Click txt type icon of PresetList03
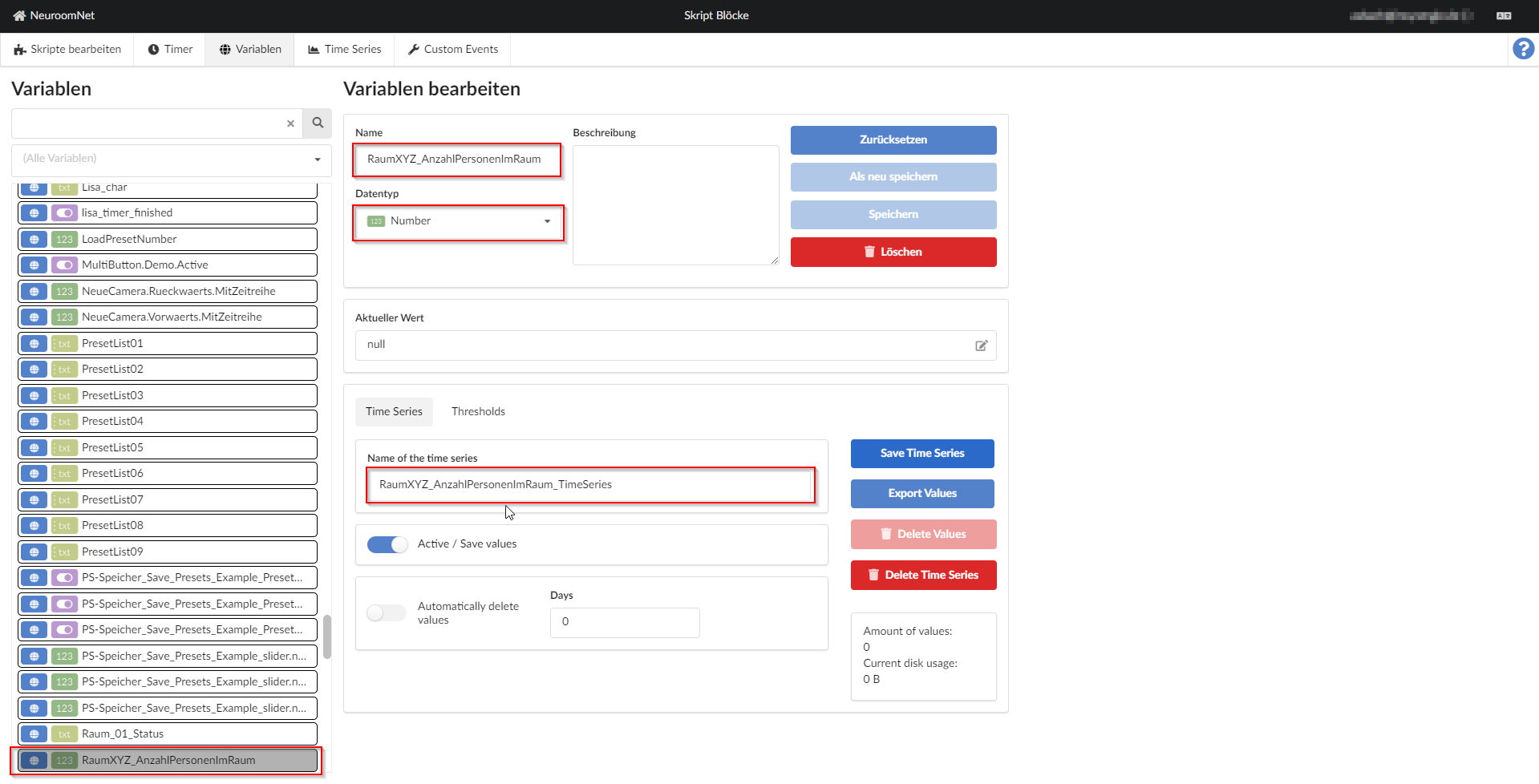Screen dimensions: 1539x784 64,396
